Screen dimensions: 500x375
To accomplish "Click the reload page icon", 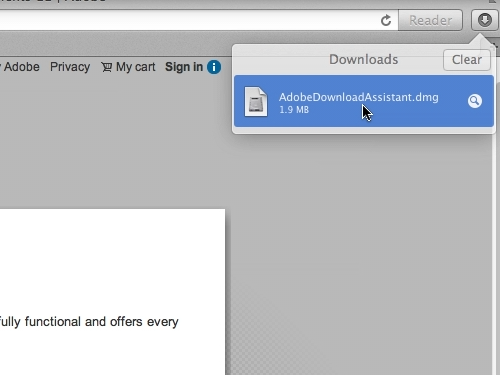I will tap(386, 20).
